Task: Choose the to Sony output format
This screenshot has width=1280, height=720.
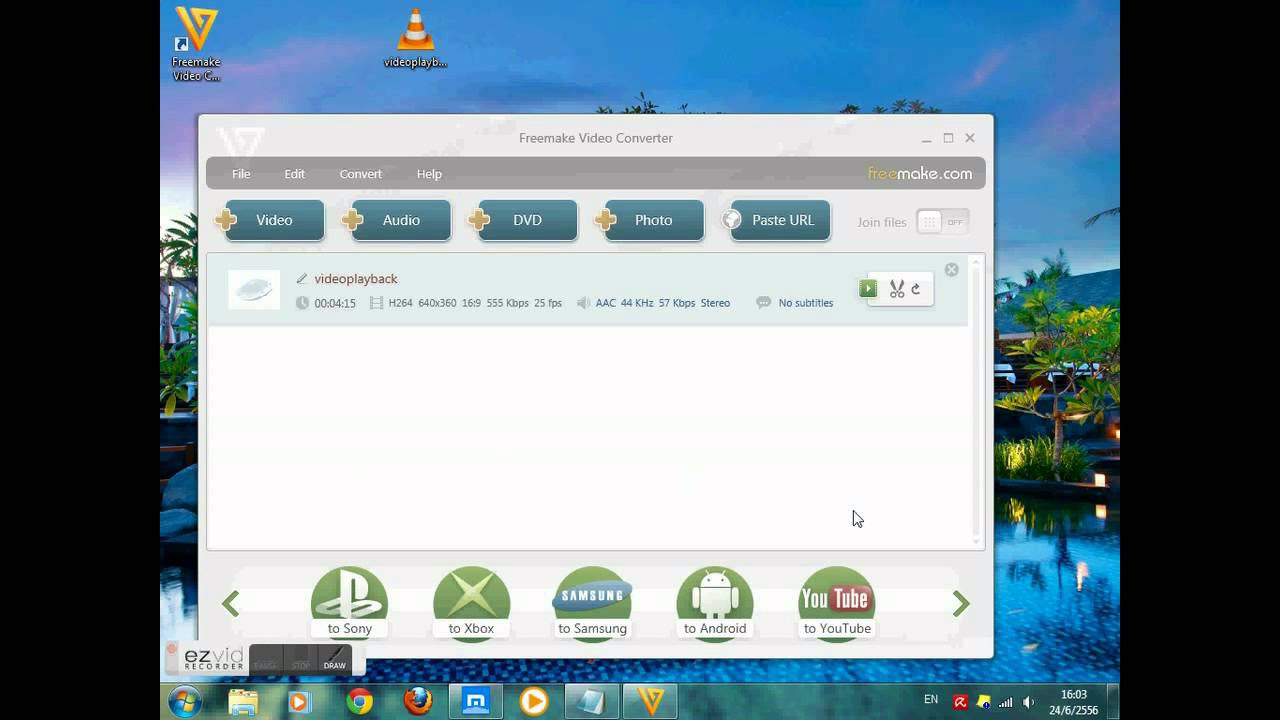Action: [x=349, y=603]
